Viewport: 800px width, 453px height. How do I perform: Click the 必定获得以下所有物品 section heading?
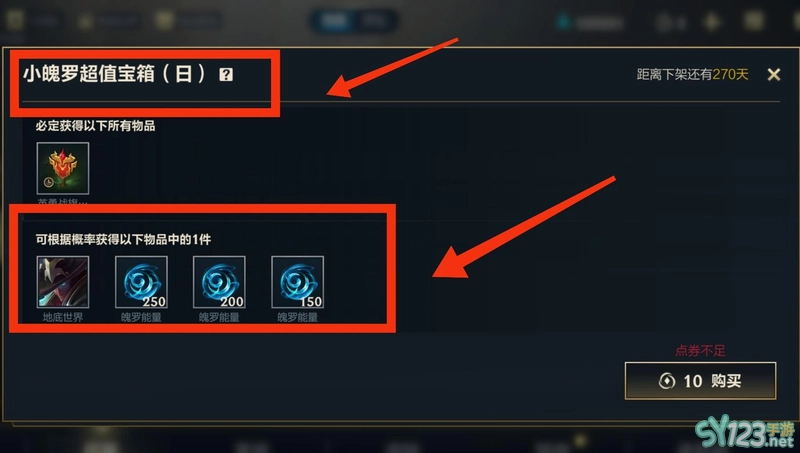pyautogui.click(x=95, y=125)
